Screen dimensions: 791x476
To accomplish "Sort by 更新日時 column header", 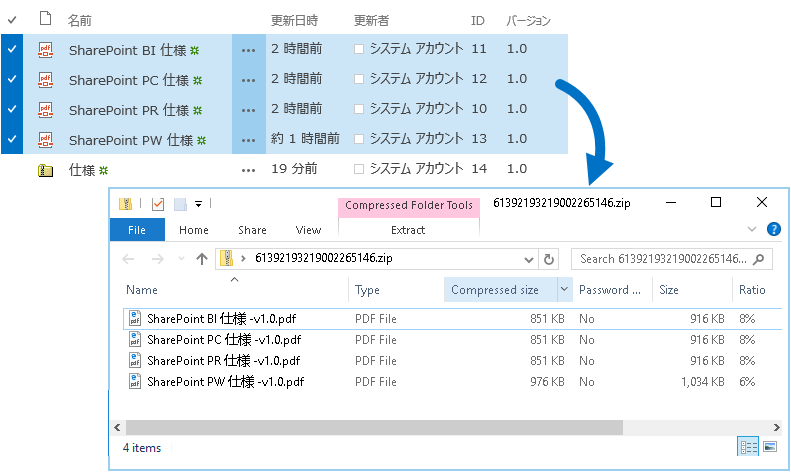I will point(294,20).
